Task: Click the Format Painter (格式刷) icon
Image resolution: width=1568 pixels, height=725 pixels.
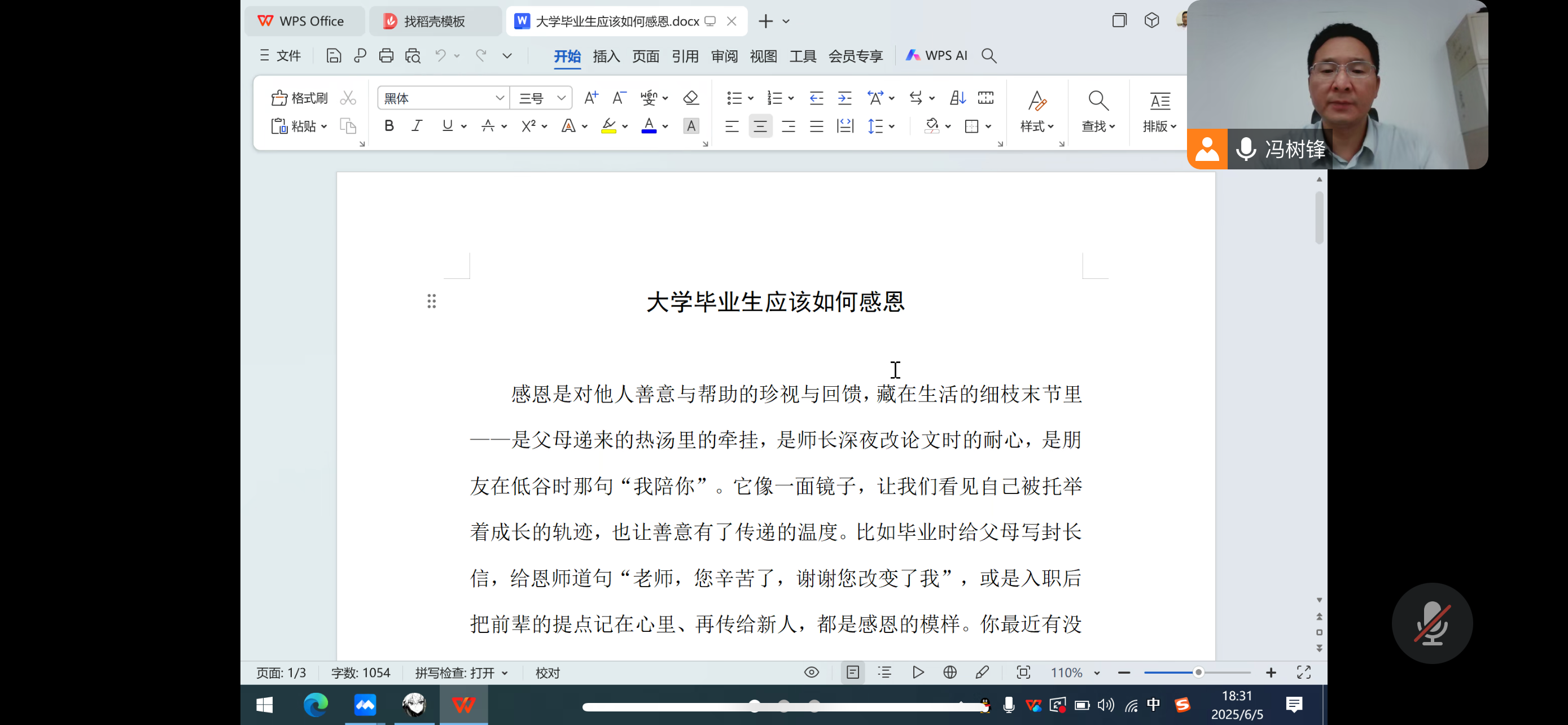Action: pos(300,97)
